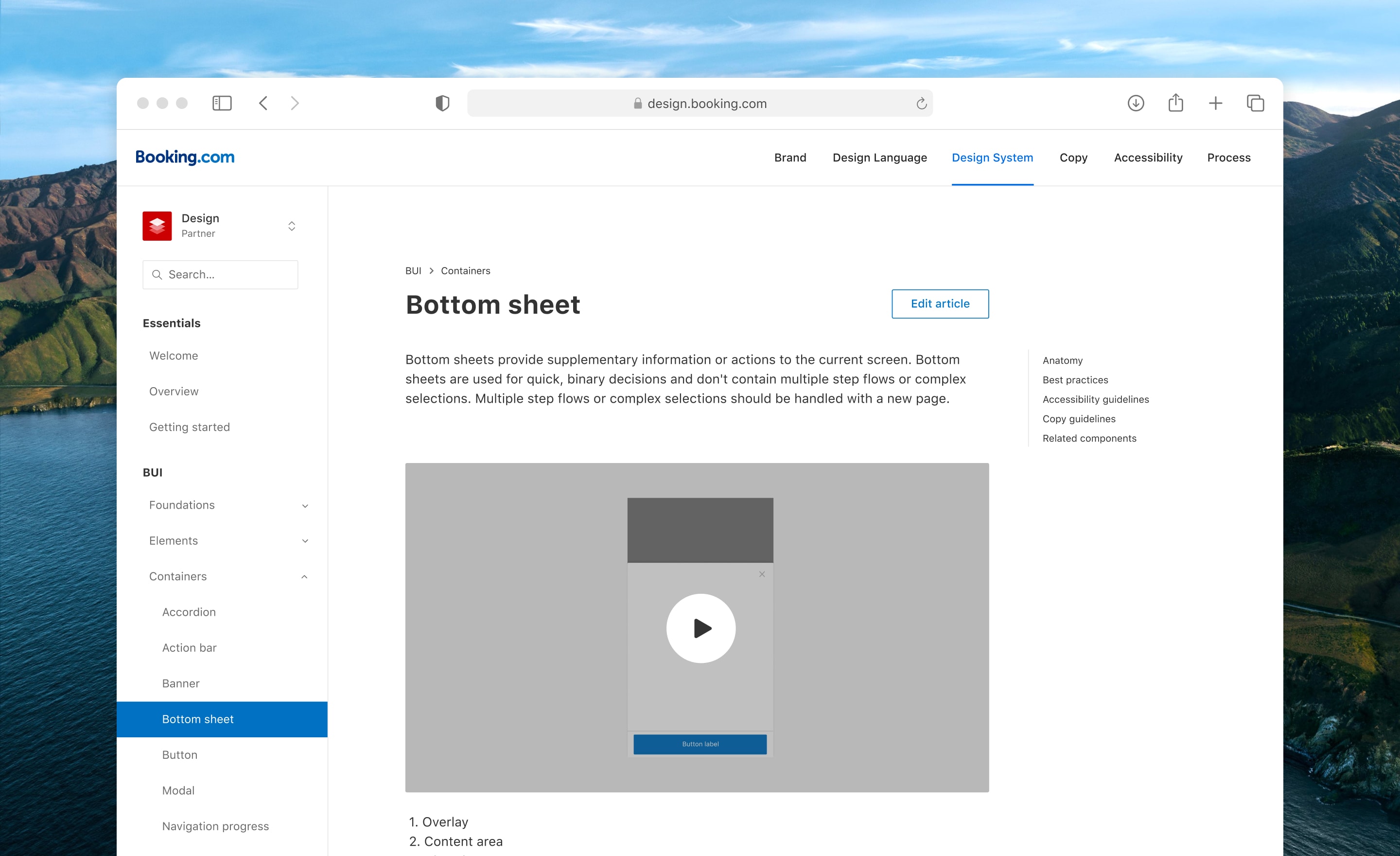Jump to the Copy guidelines section
Viewport: 1400px width, 856px height.
(x=1079, y=418)
